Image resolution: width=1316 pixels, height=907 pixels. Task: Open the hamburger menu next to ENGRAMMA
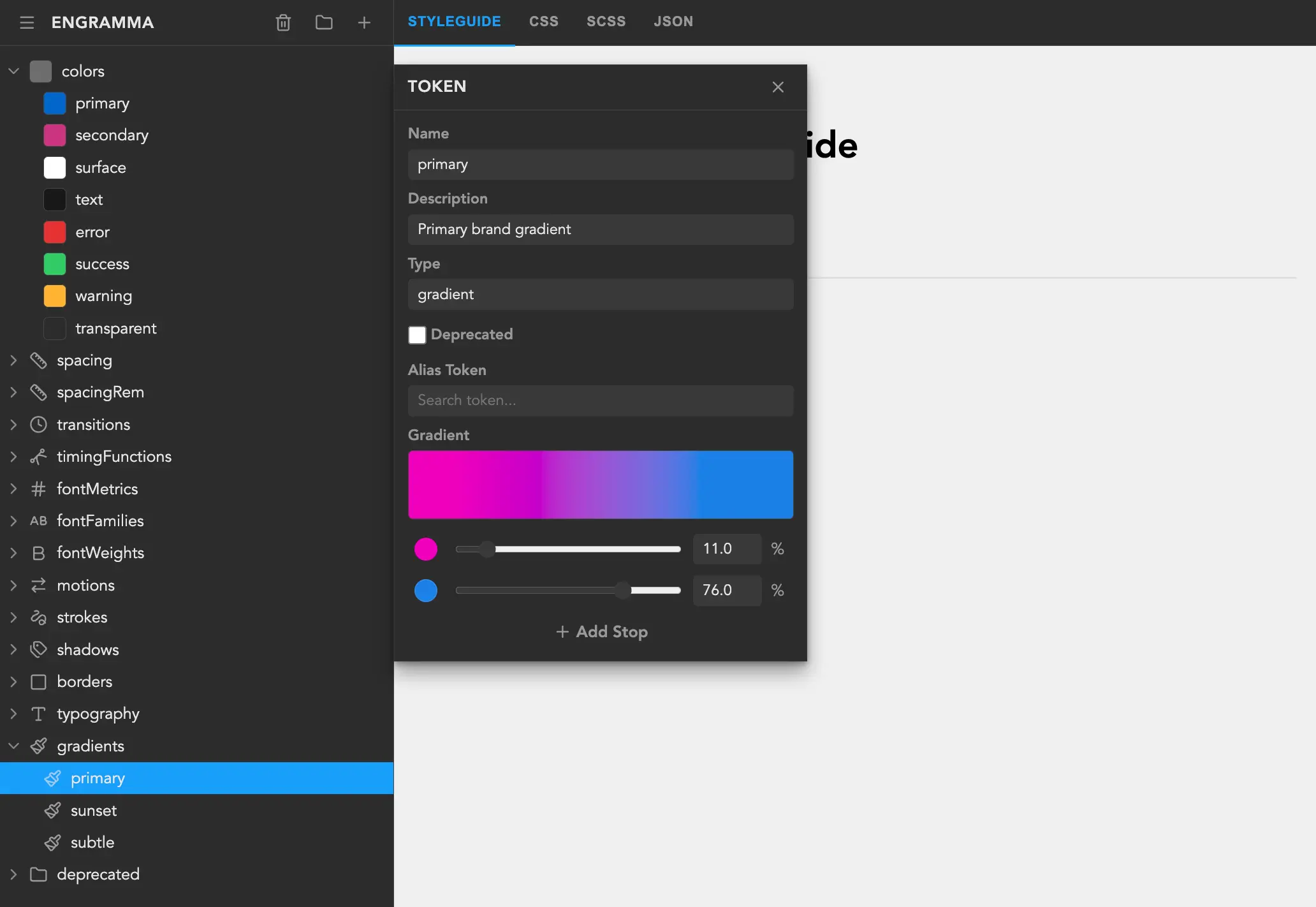26,22
